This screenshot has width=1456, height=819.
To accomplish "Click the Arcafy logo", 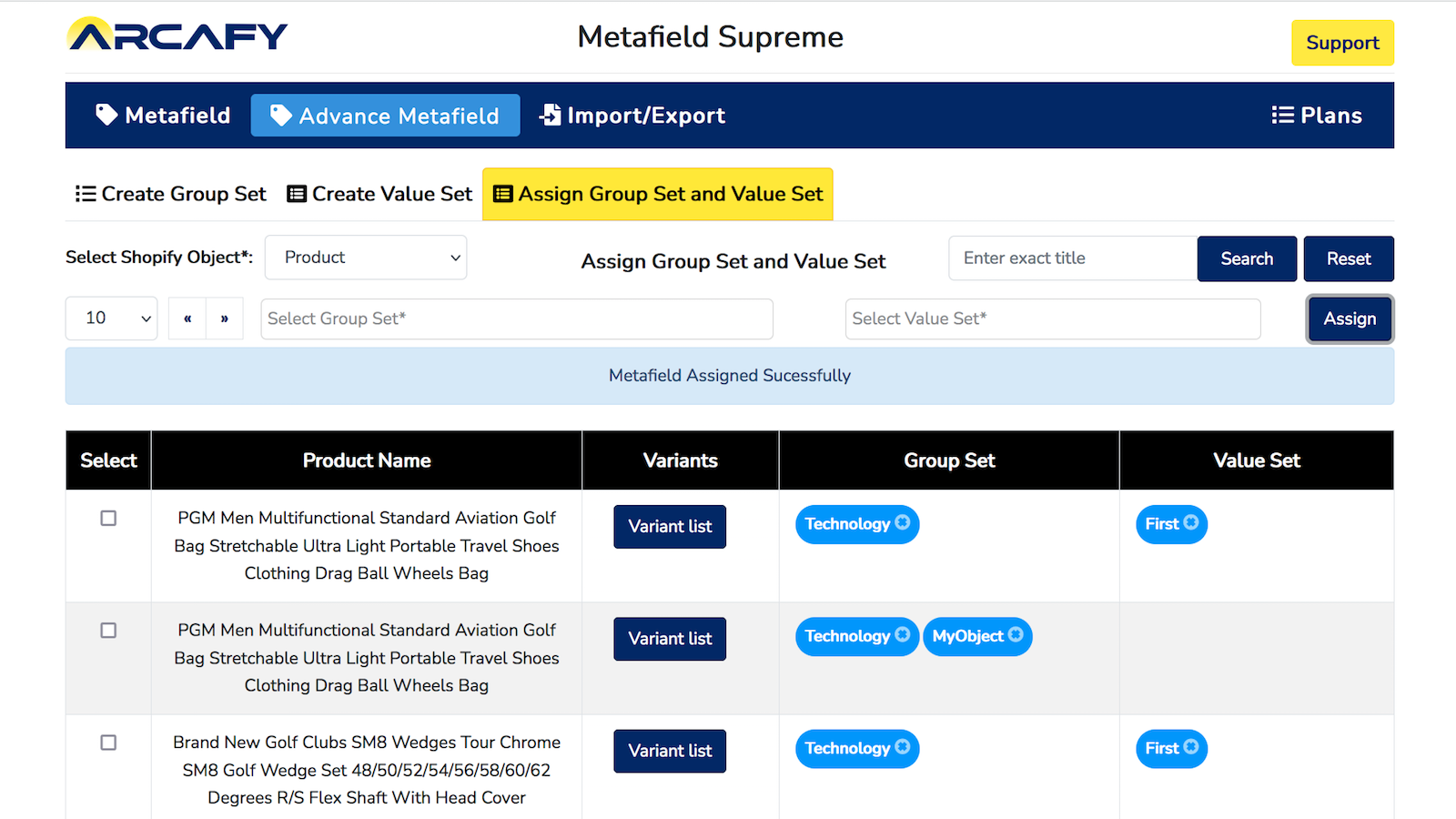I will 177,35.
